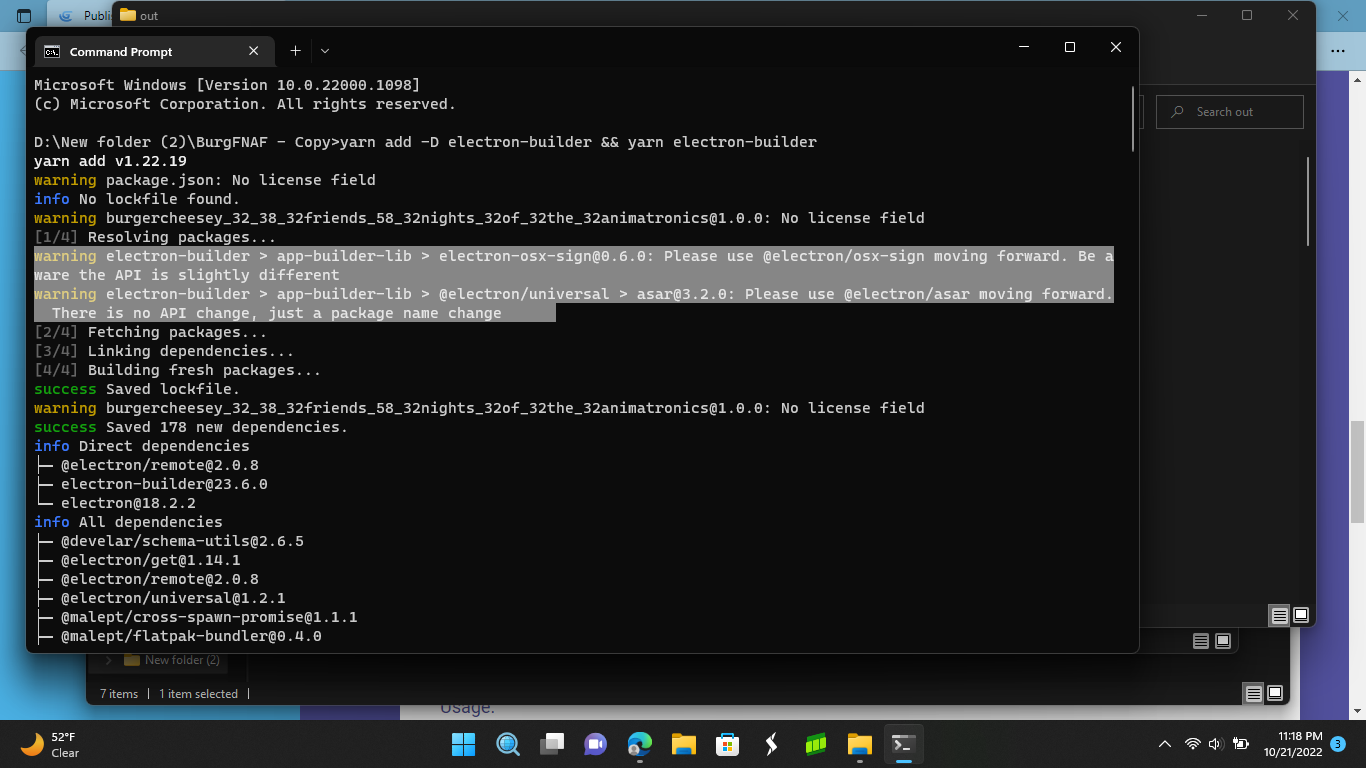Viewport: 1366px width, 768px height.
Task: Open the new tab dropdown in Command Prompt
Action: (323, 51)
